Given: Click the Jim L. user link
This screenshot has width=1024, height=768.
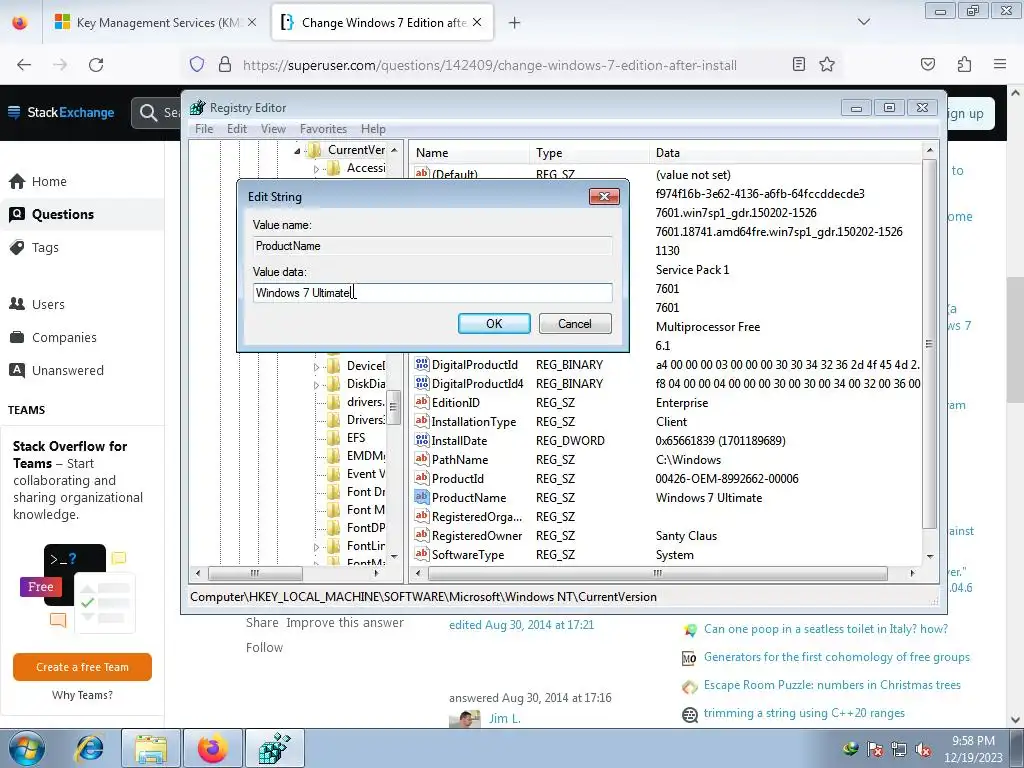Looking at the screenshot, I should point(505,718).
